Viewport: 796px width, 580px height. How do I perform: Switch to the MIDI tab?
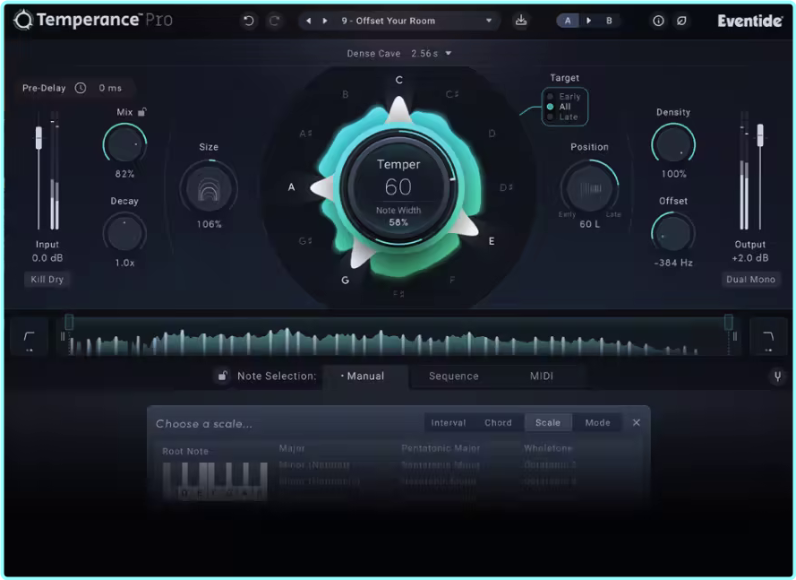tap(542, 377)
